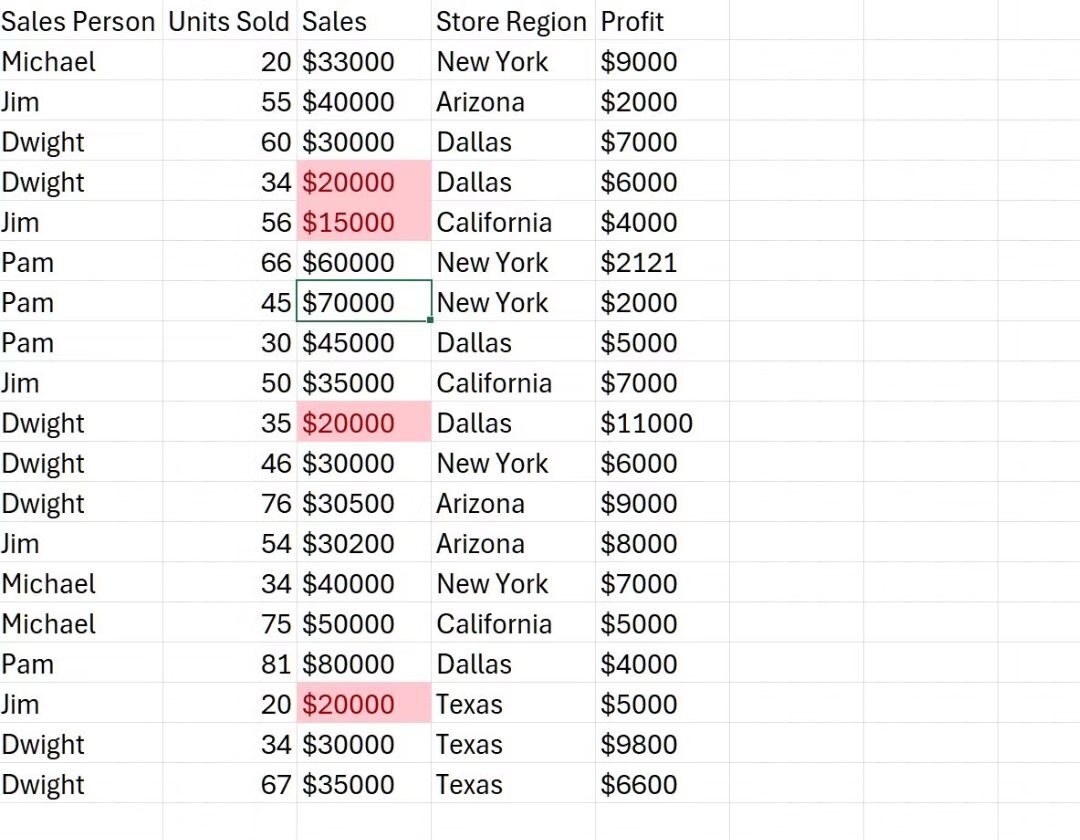Click the $6600 profit cell
Screen dimensions: 1080x840
639,784
